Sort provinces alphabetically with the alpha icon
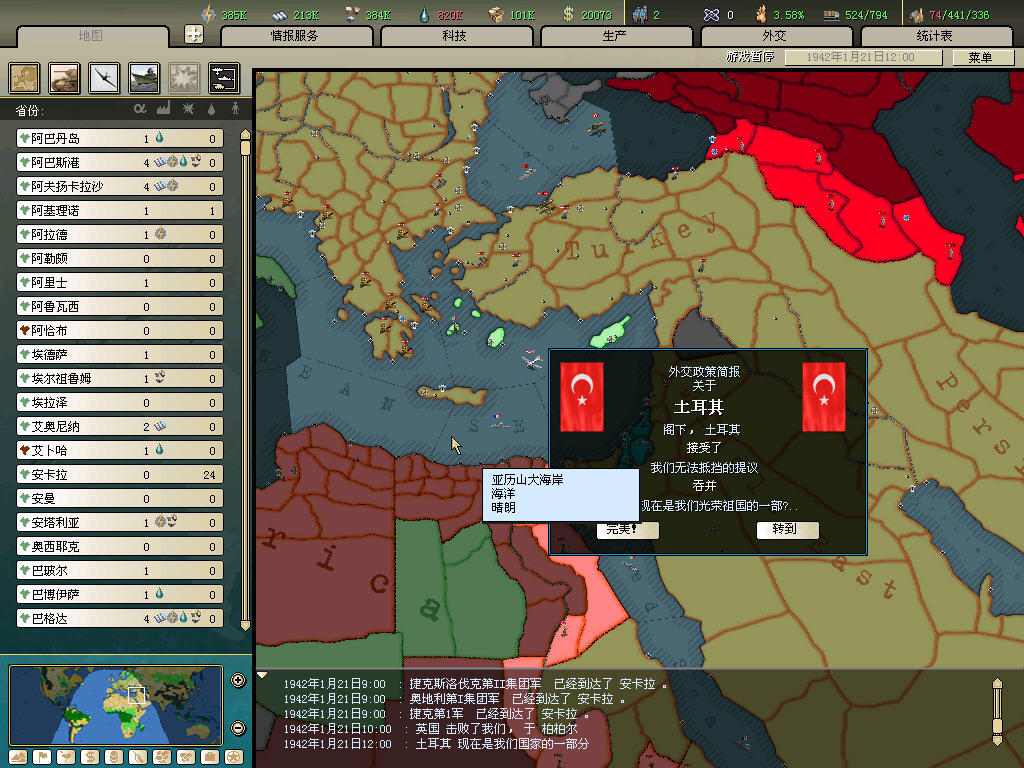This screenshot has width=1024, height=768. 140,108
